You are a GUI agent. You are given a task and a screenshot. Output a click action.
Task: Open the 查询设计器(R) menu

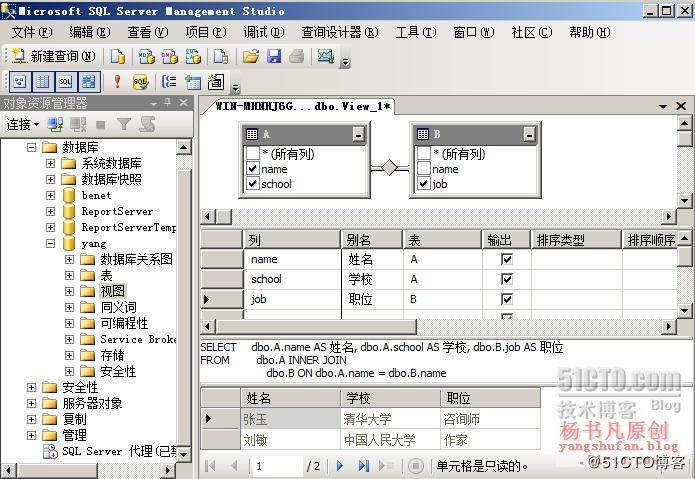coord(340,32)
